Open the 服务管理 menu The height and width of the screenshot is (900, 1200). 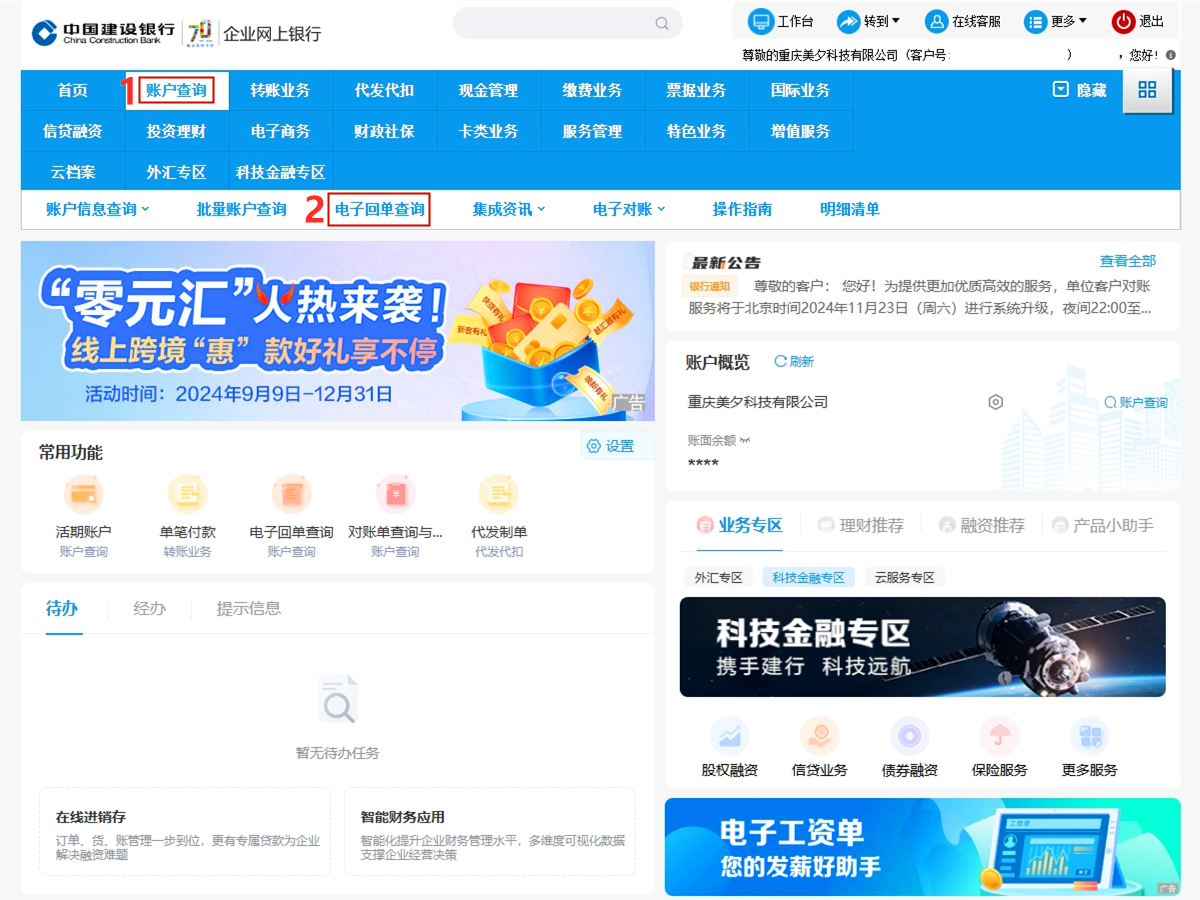click(593, 131)
